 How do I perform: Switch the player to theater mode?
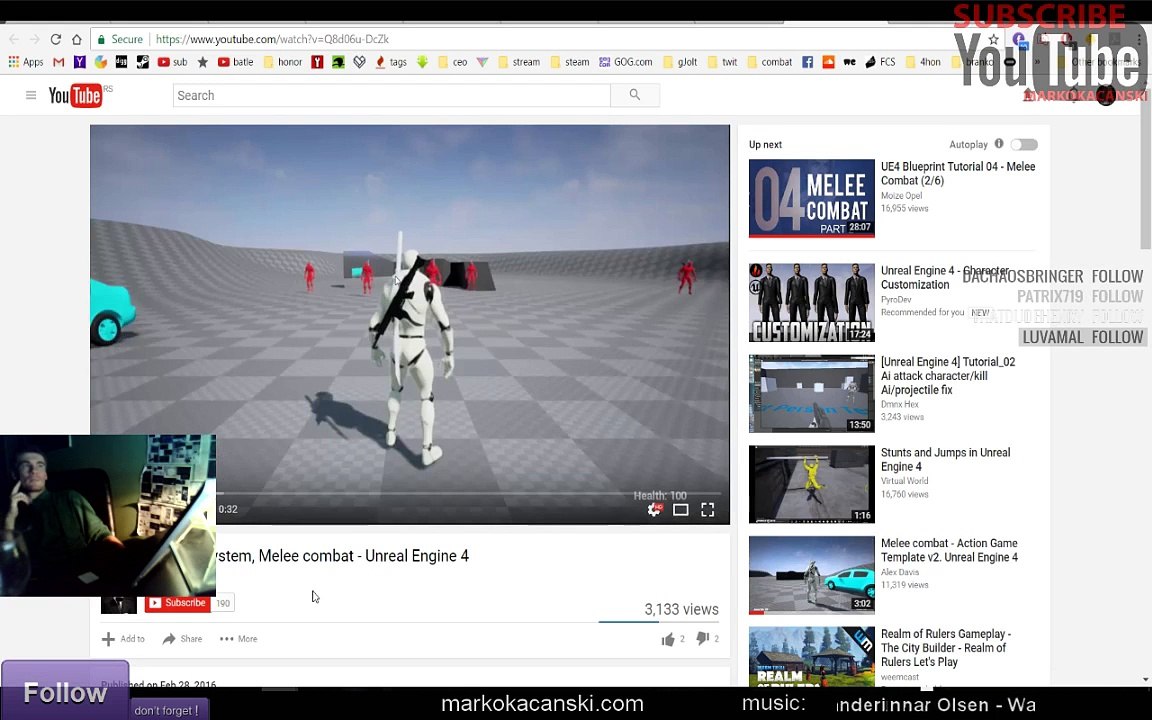680,509
